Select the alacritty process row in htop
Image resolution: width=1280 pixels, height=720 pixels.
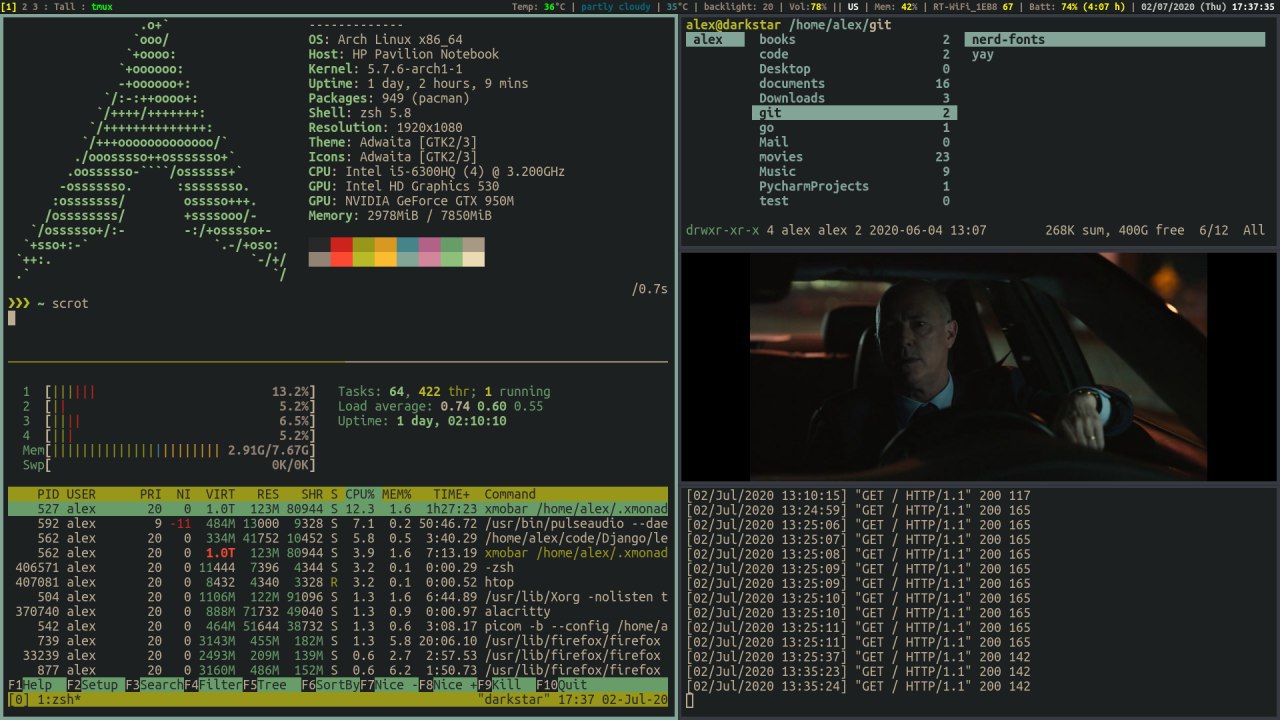[x=338, y=611]
